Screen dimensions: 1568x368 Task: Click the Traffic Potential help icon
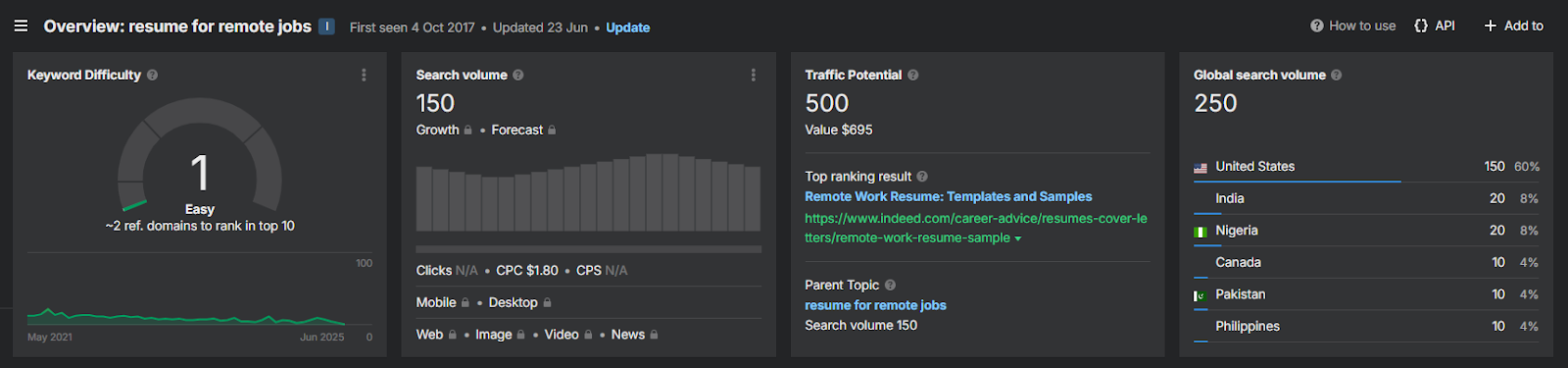point(912,76)
